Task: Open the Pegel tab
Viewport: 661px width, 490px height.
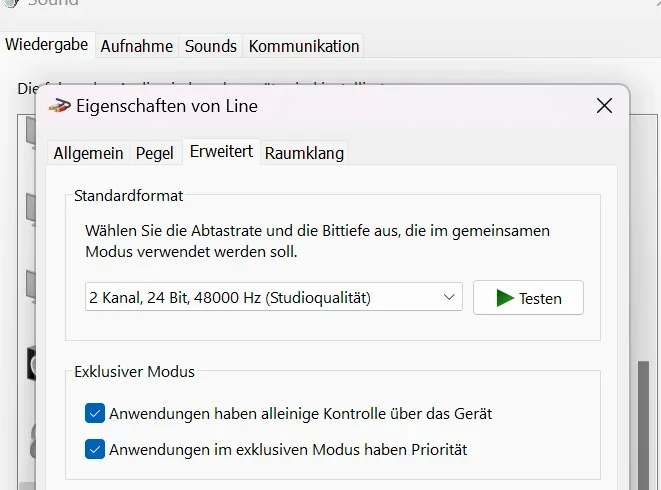Action: [x=154, y=153]
